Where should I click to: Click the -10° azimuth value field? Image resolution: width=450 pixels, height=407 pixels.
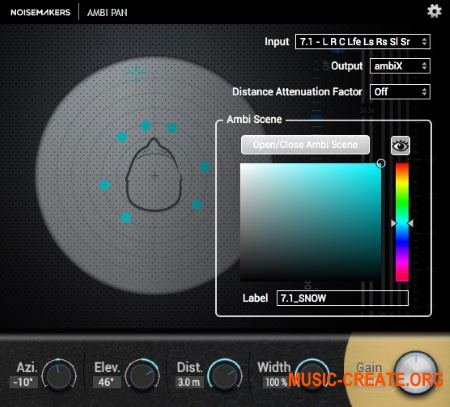coord(24,382)
